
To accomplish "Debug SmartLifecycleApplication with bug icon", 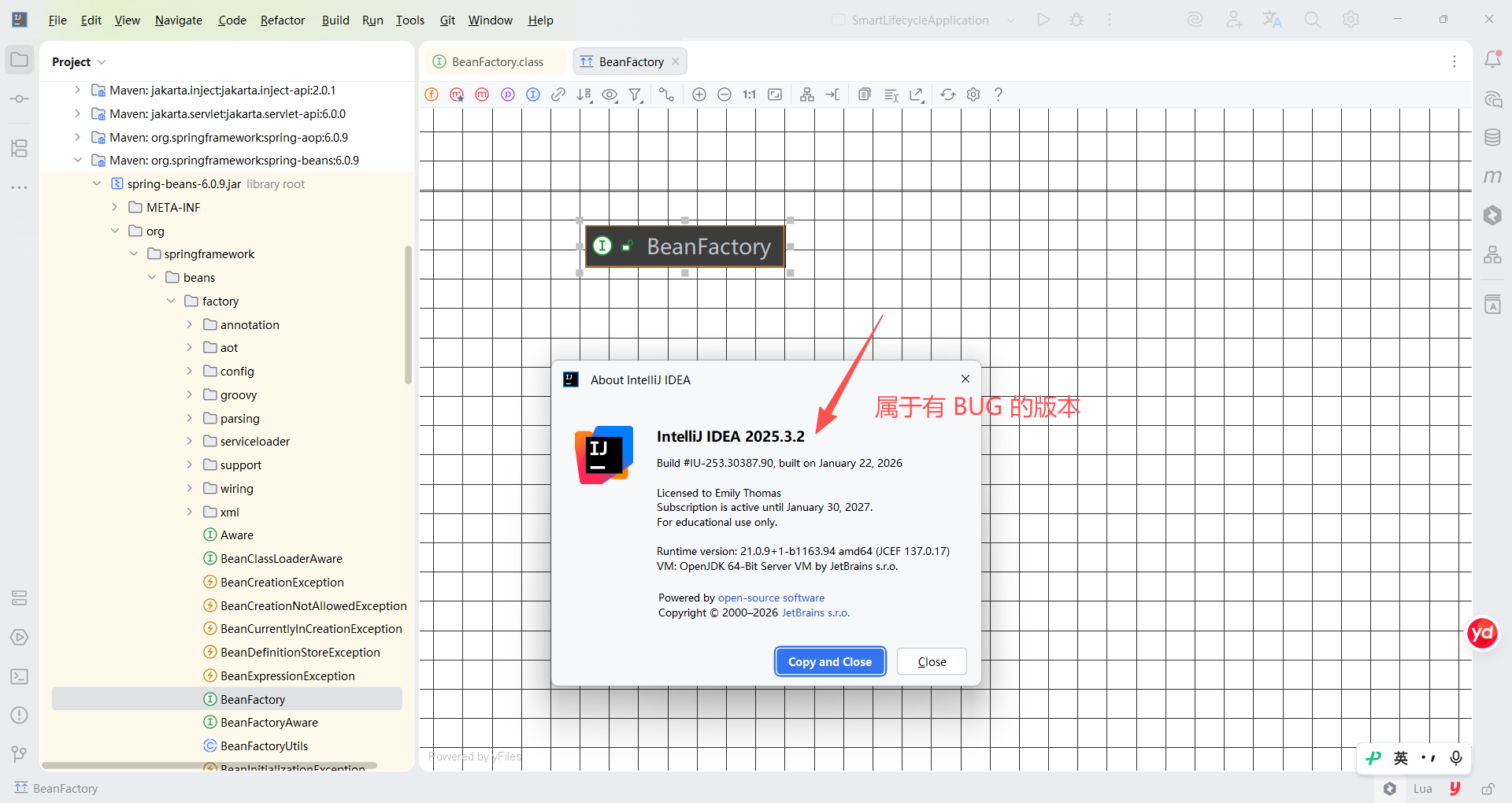I will pos(1077,20).
